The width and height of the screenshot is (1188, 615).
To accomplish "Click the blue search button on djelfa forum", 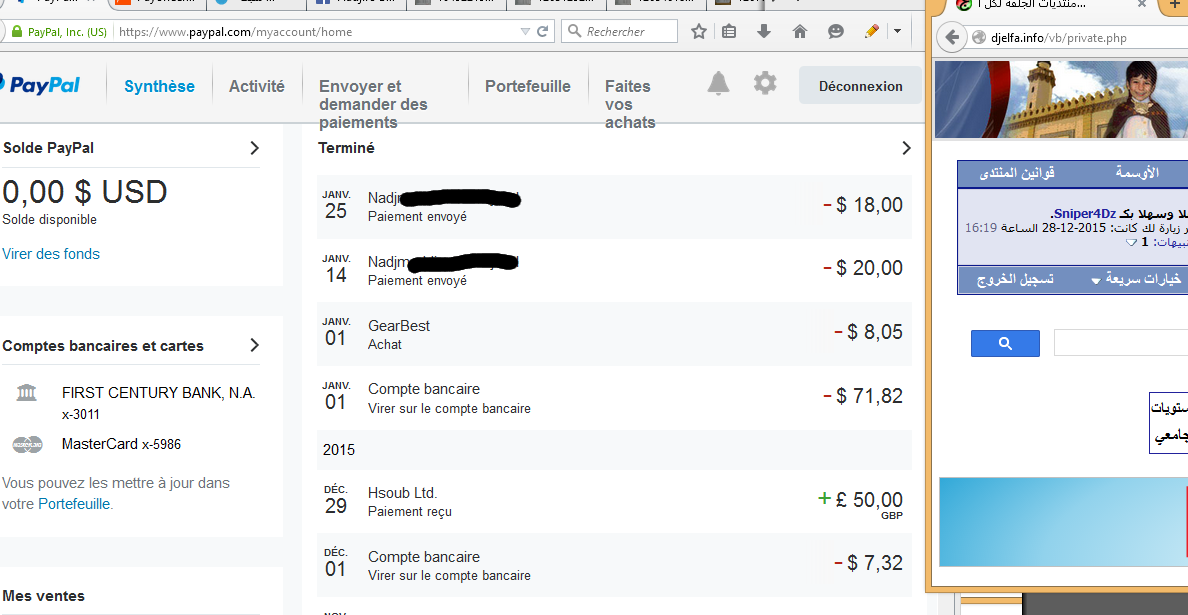I will 1005,343.
